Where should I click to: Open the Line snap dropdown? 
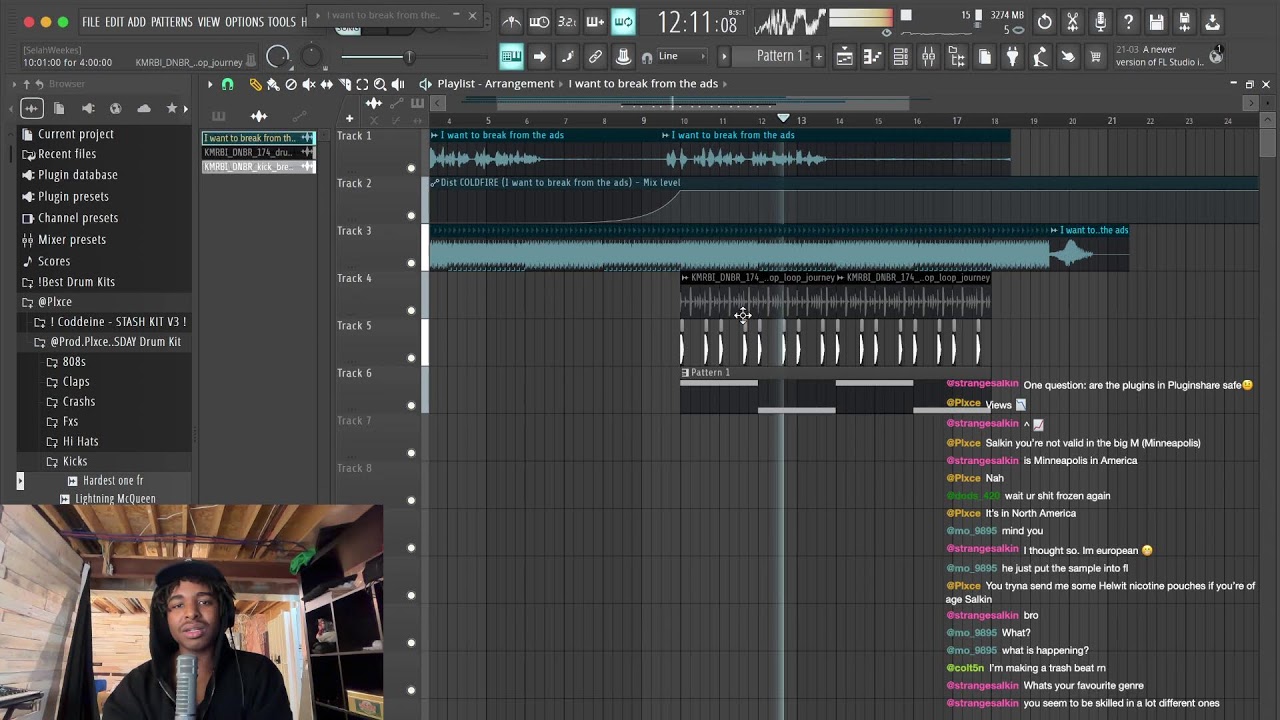[680, 56]
